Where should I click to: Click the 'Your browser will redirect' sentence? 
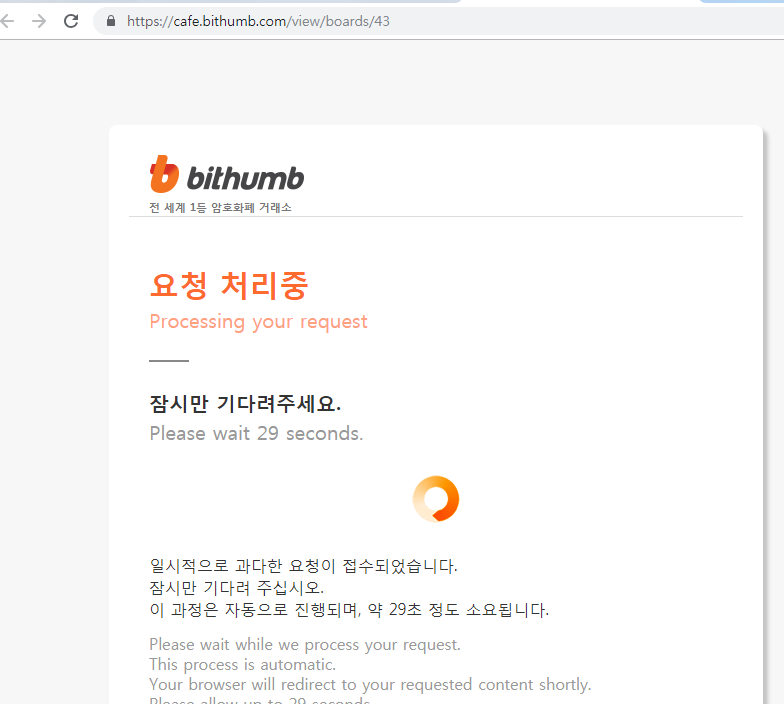370,684
